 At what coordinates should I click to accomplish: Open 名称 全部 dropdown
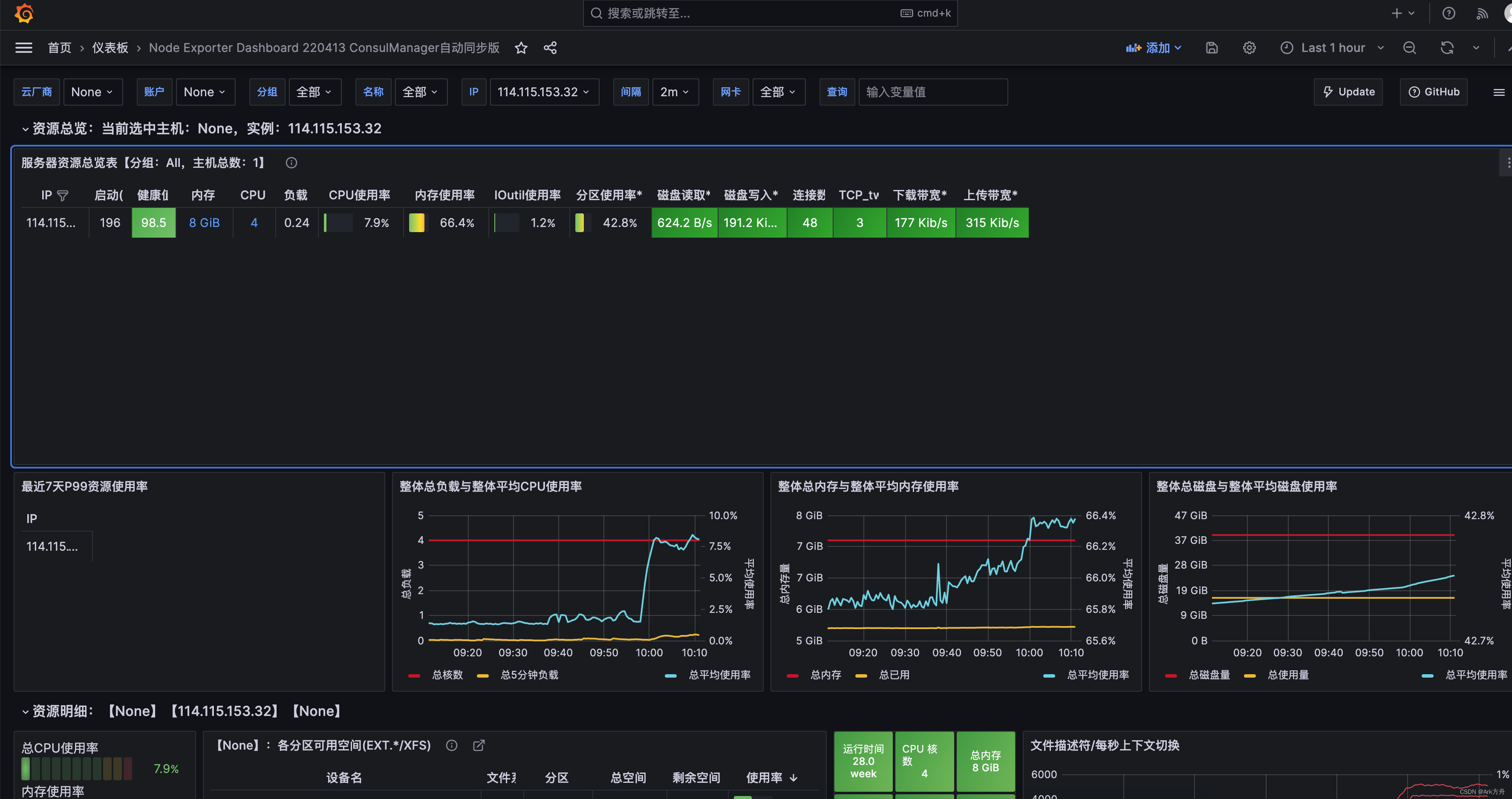click(421, 92)
